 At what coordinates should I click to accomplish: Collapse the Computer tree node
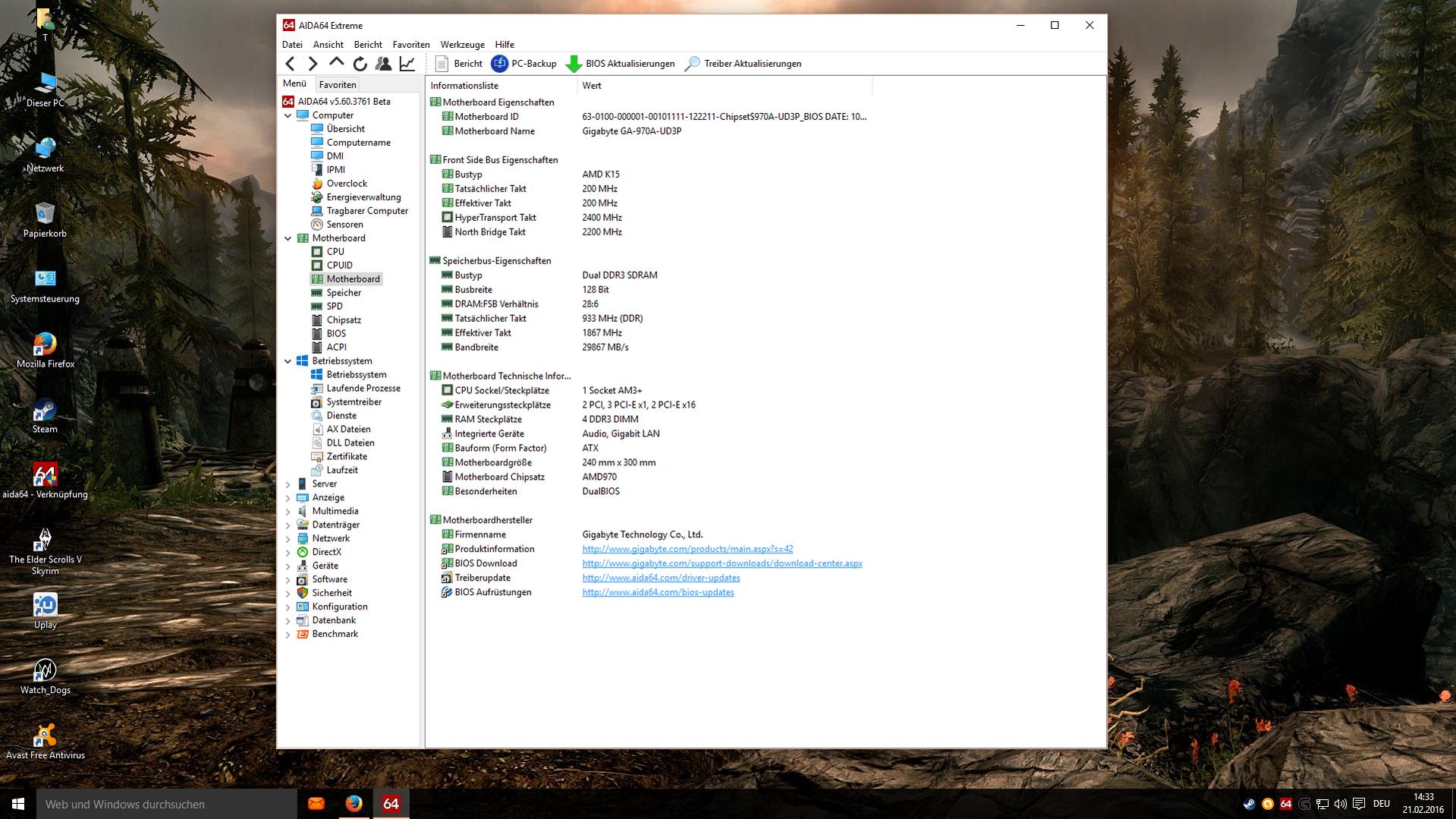click(x=288, y=115)
